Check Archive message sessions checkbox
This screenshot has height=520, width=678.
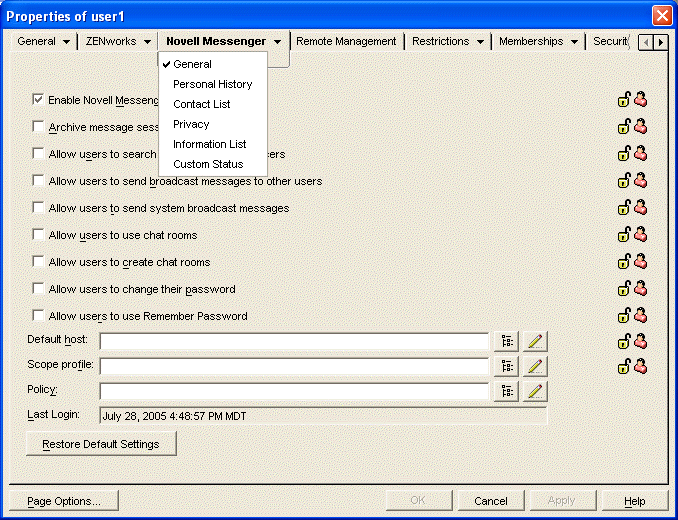click(x=38, y=126)
